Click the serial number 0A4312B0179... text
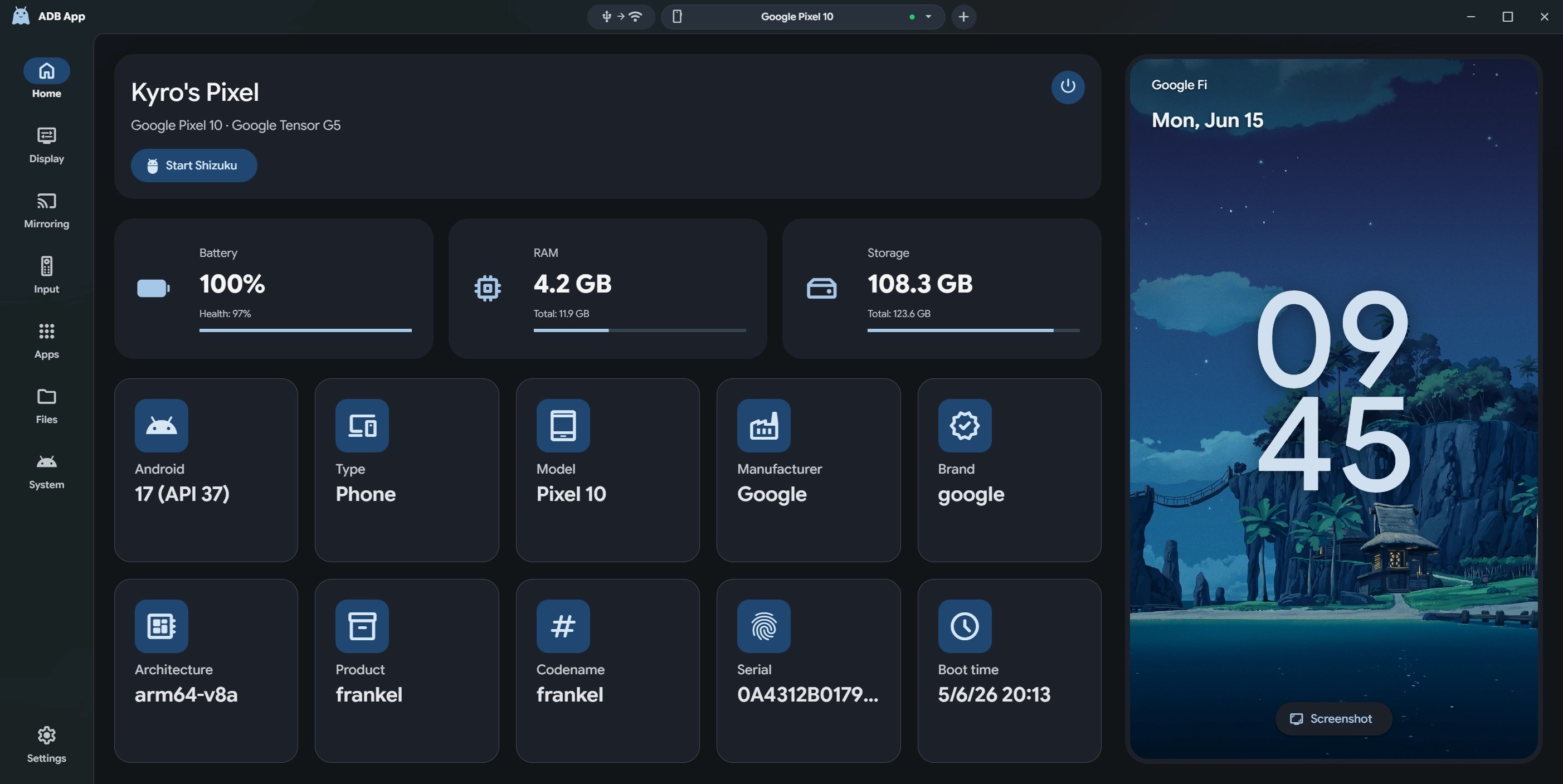This screenshot has height=784, width=1563. click(807, 694)
